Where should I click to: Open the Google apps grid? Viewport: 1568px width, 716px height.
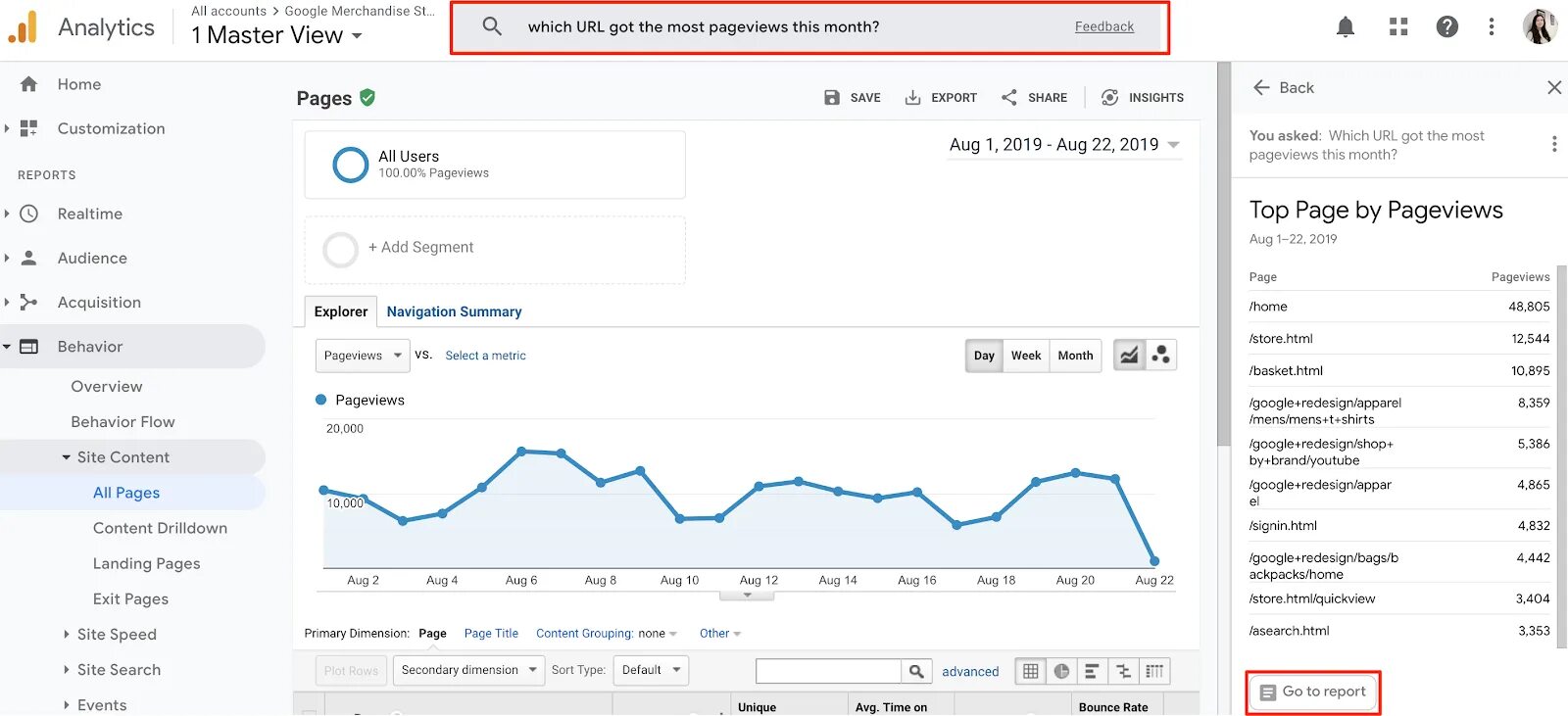[x=1398, y=27]
